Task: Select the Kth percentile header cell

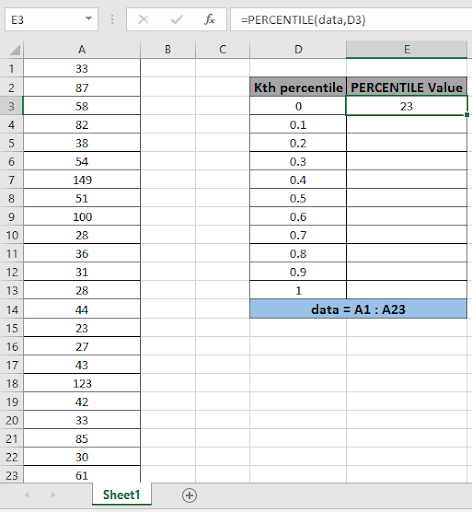Action: point(298,88)
